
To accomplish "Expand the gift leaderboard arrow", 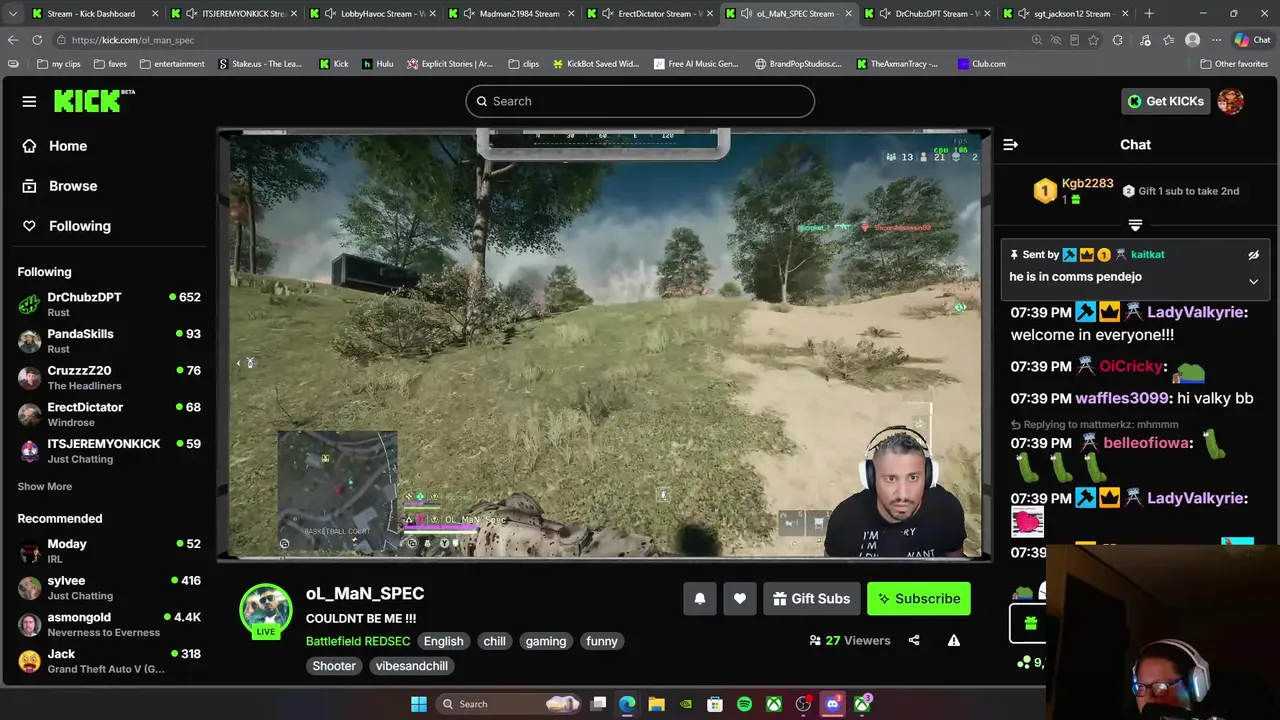I will (1135, 225).
